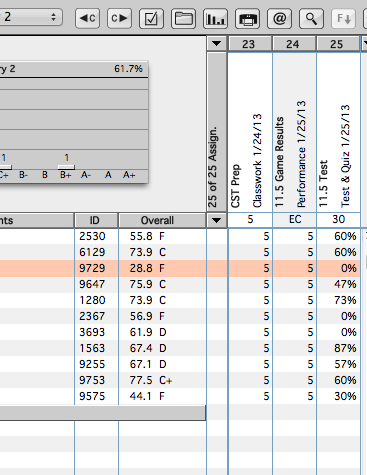The height and width of the screenshot is (475, 367).
Task: Open the folder icon in toolbar
Action: click(x=183, y=18)
